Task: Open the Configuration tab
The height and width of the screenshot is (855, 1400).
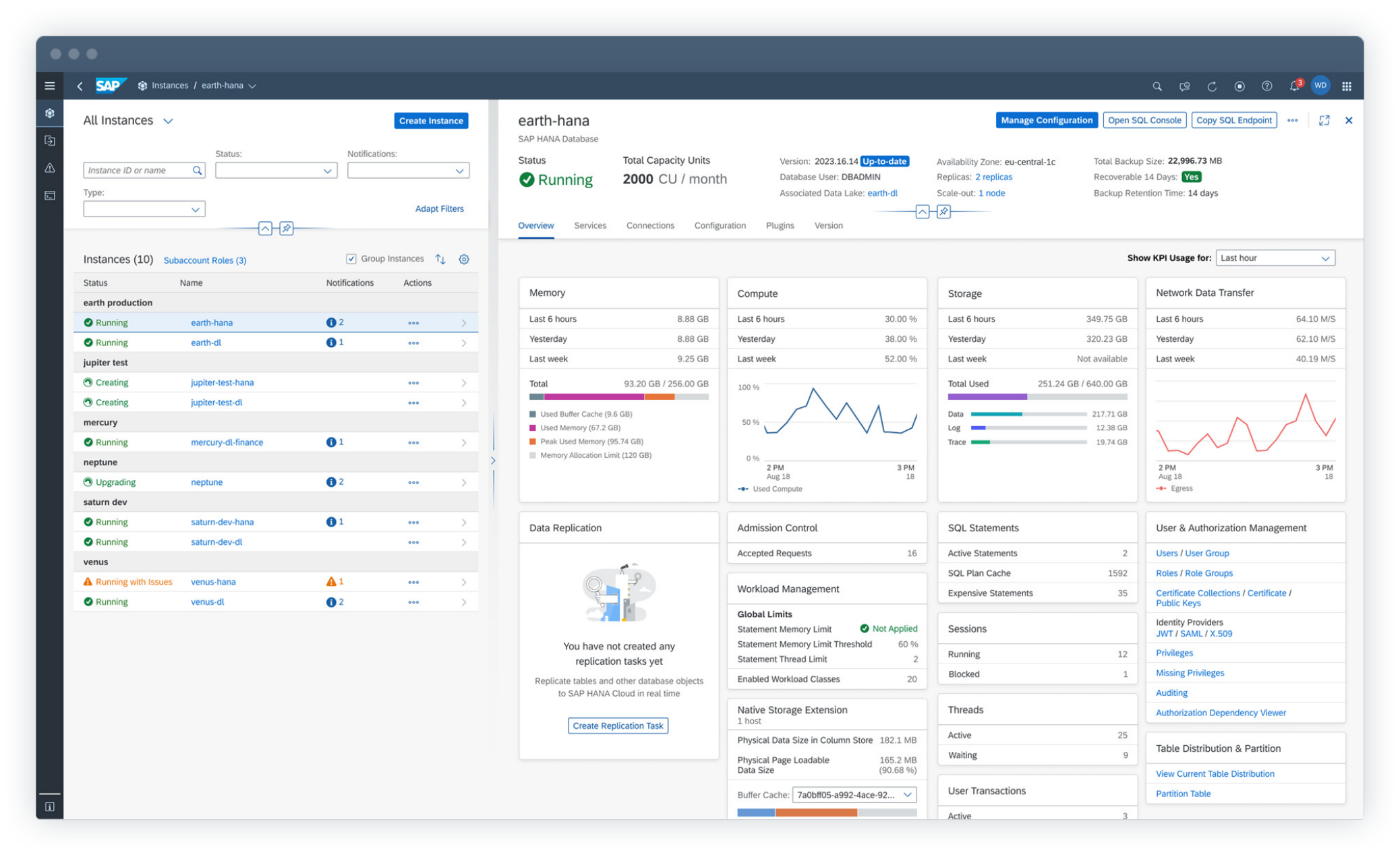Action: tap(720, 226)
